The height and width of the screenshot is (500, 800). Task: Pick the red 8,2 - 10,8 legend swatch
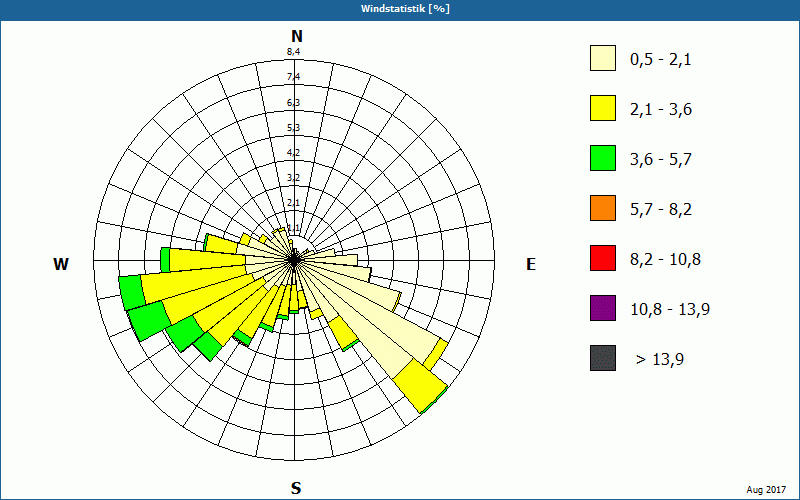tap(603, 258)
